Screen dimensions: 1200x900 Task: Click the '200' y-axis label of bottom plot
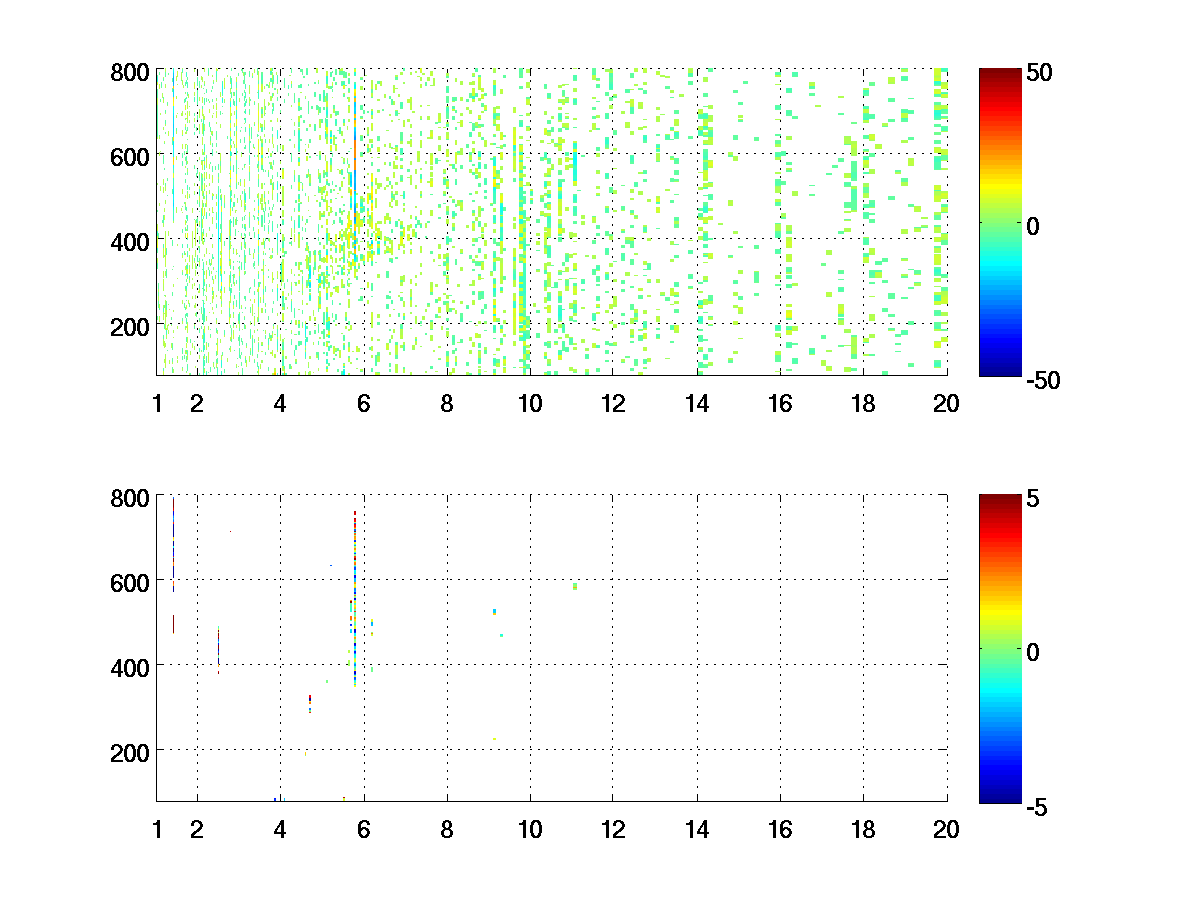[130, 750]
